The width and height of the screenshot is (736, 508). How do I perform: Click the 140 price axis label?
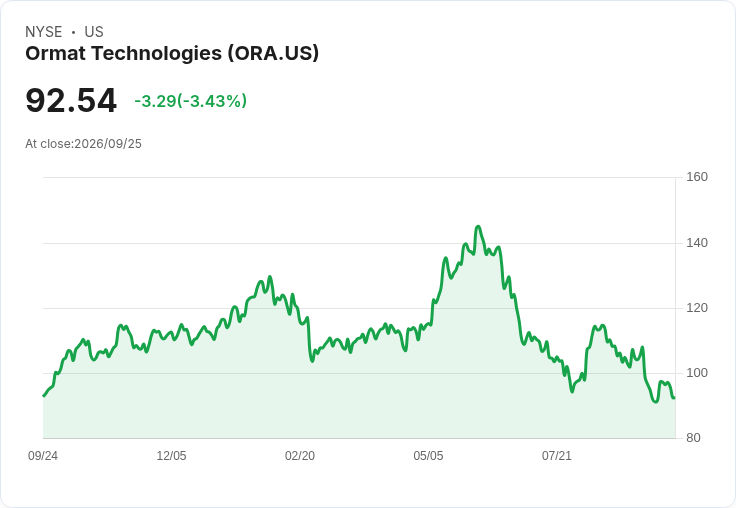[697, 243]
